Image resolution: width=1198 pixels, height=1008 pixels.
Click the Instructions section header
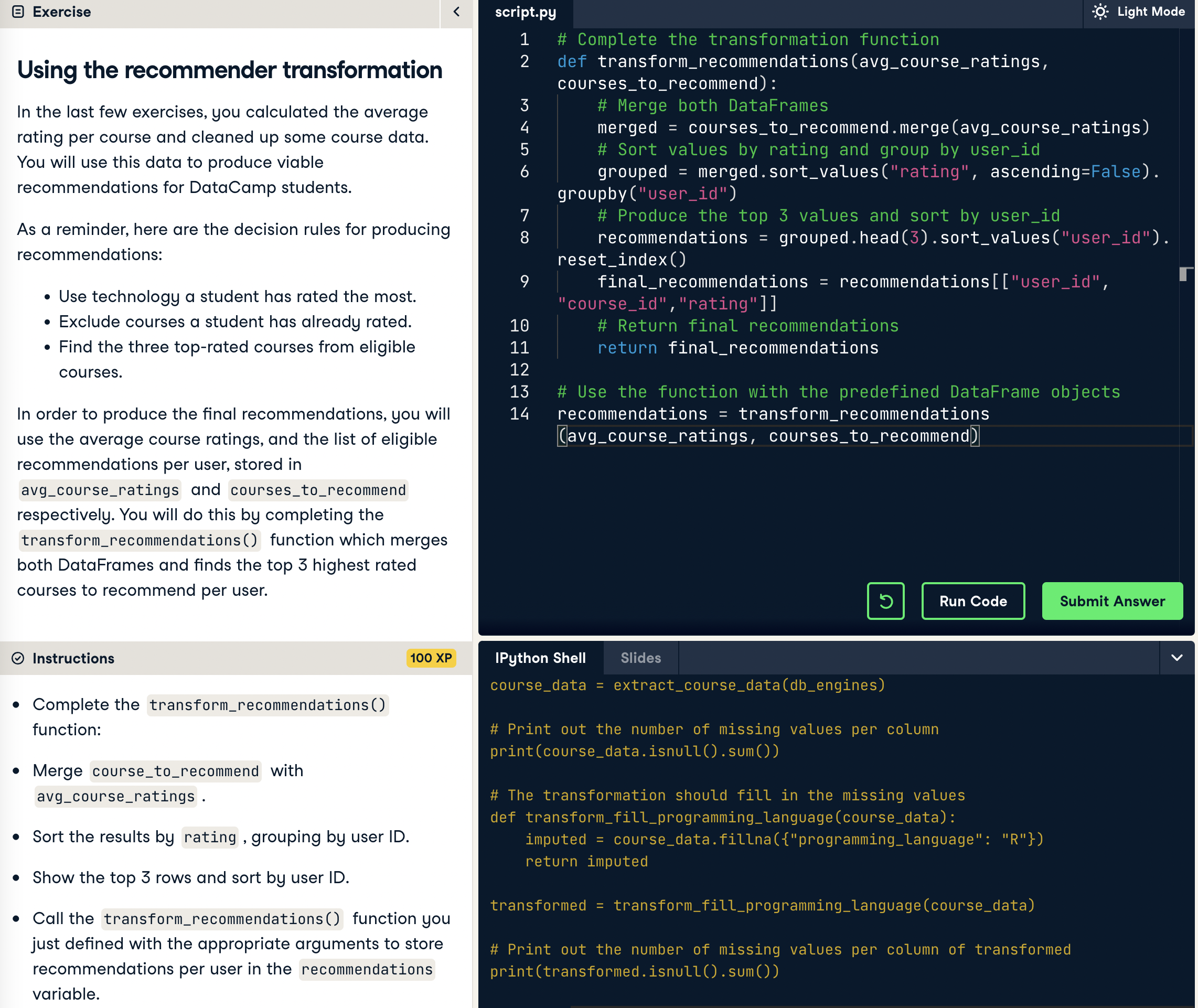point(73,659)
